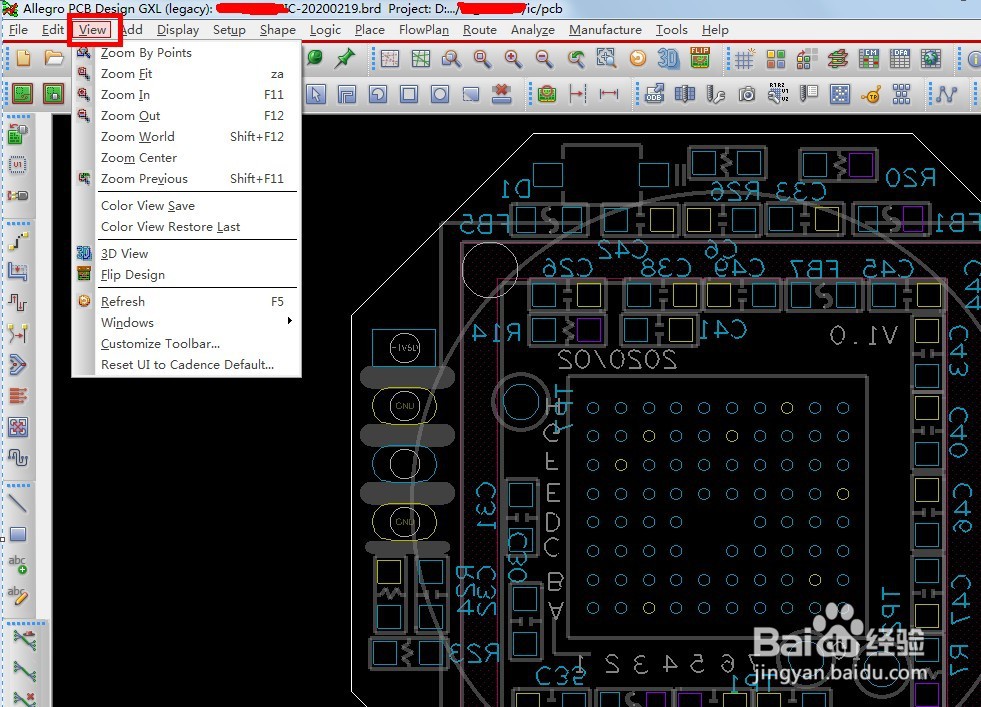Image resolution: width=981 pixels, height=707 pixels.
Task: Choose Zoom Out menu entry
Action: [x=186, y=116]
